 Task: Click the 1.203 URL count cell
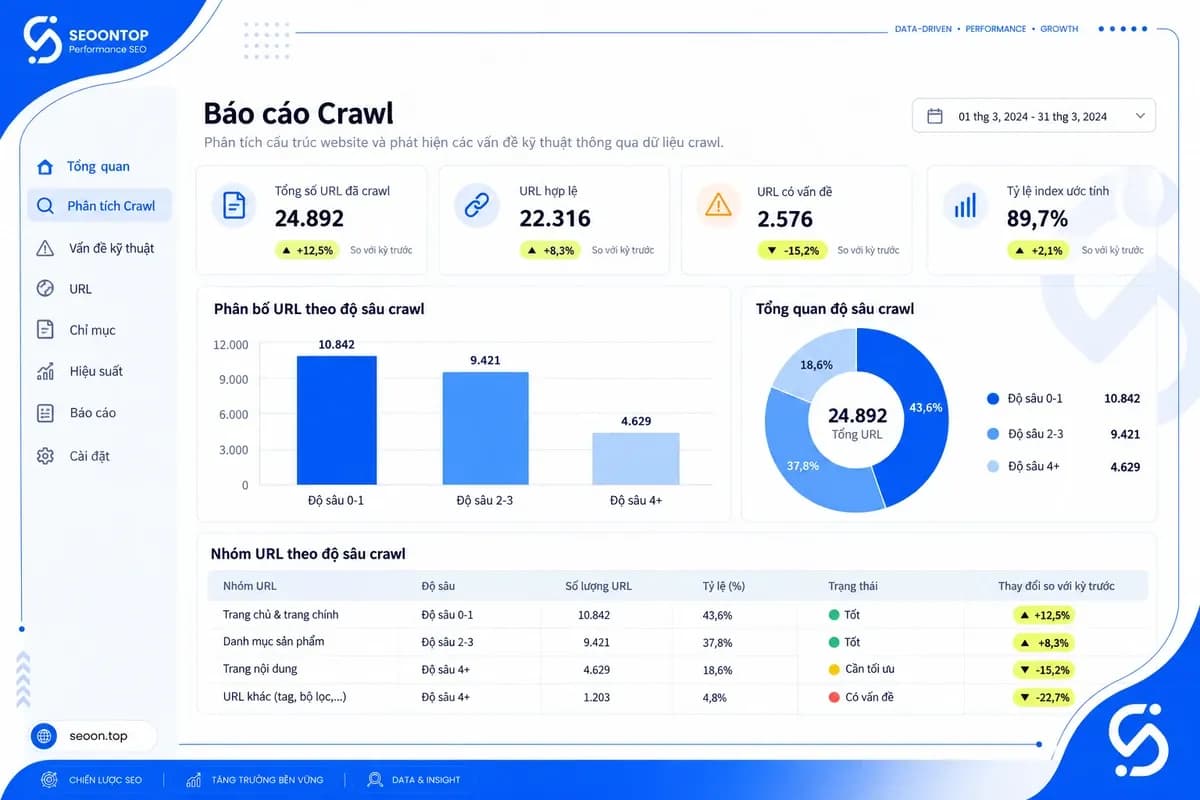coord(596,697)
